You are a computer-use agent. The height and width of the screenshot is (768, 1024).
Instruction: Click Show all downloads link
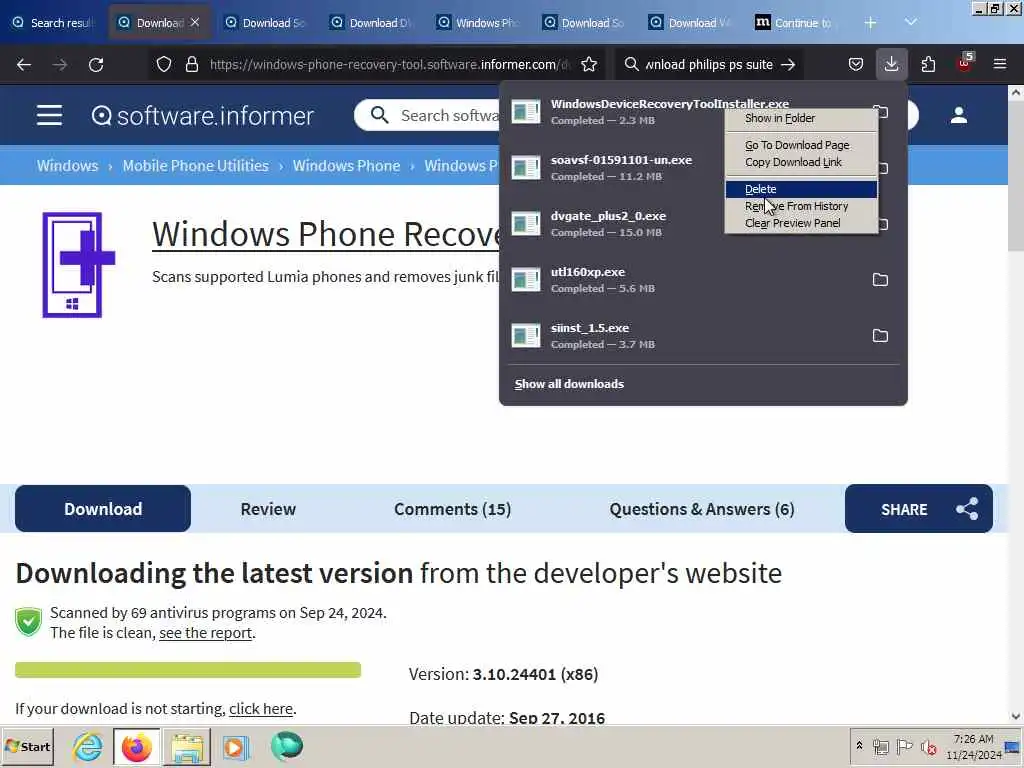click(569, 384)
